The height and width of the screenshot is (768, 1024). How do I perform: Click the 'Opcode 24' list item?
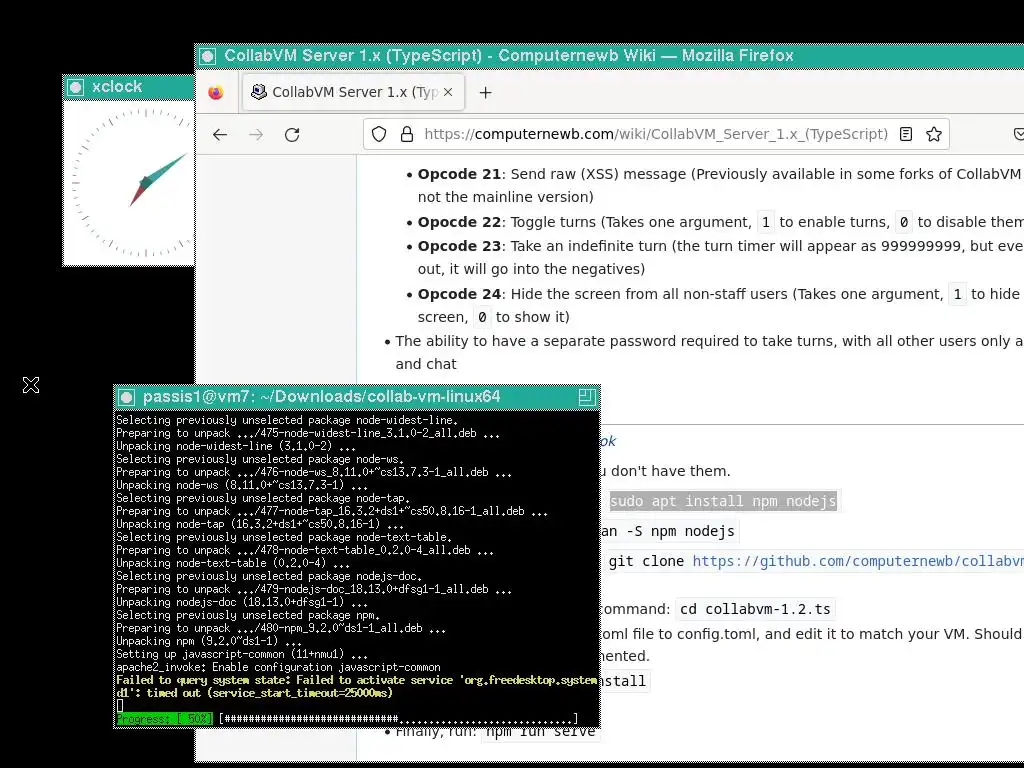point(719,305)
